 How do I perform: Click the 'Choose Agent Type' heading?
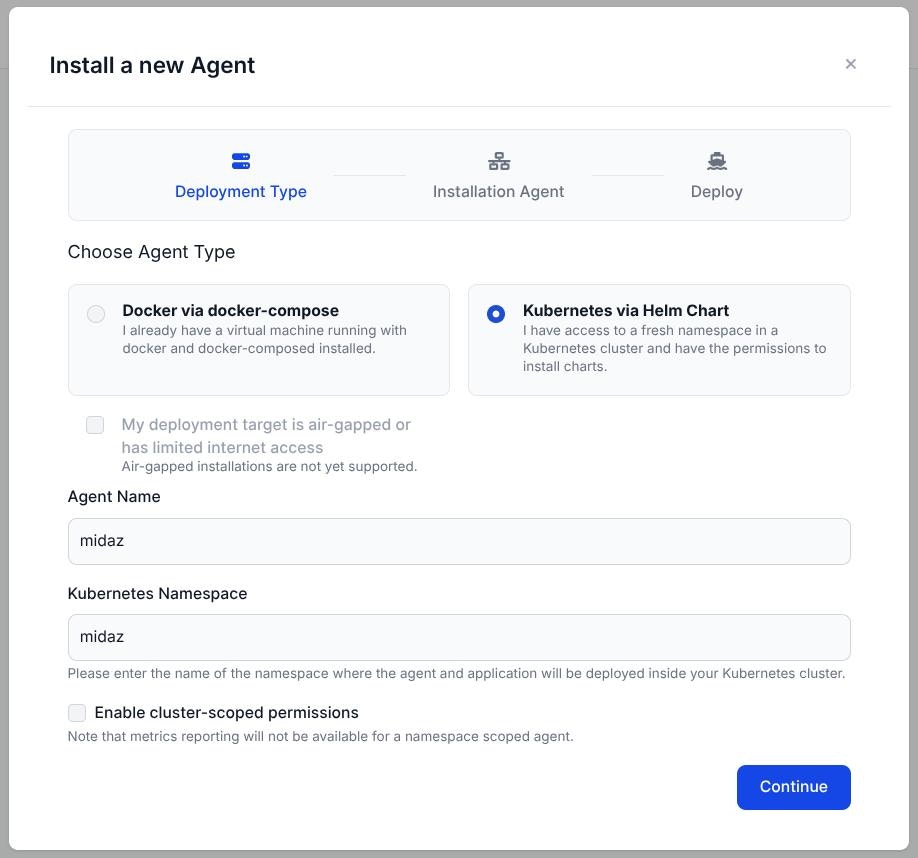152,252
